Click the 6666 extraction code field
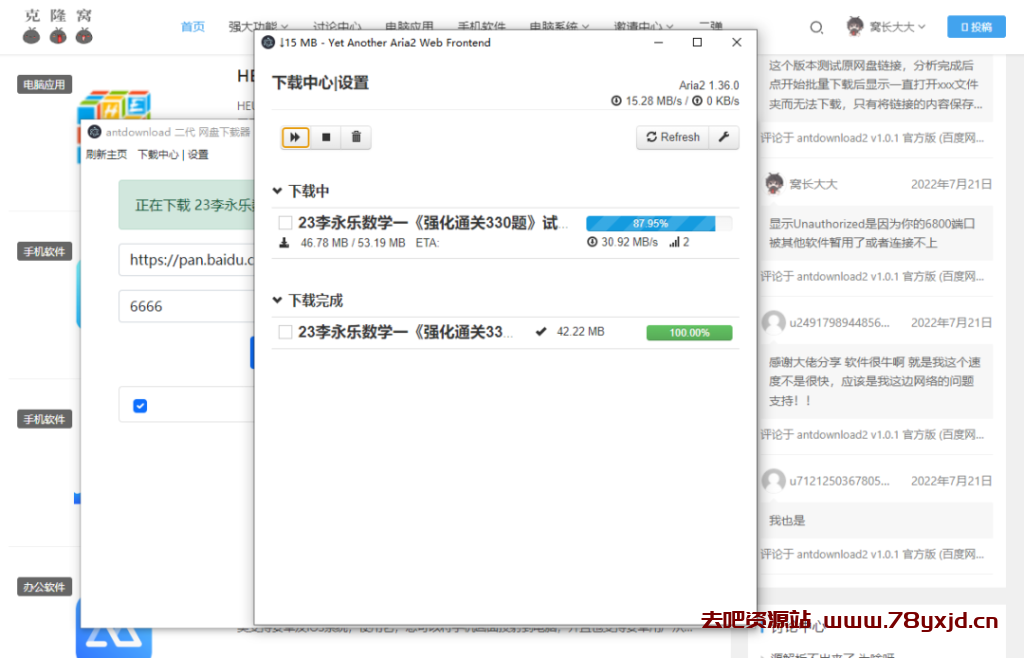 [187, 306]
